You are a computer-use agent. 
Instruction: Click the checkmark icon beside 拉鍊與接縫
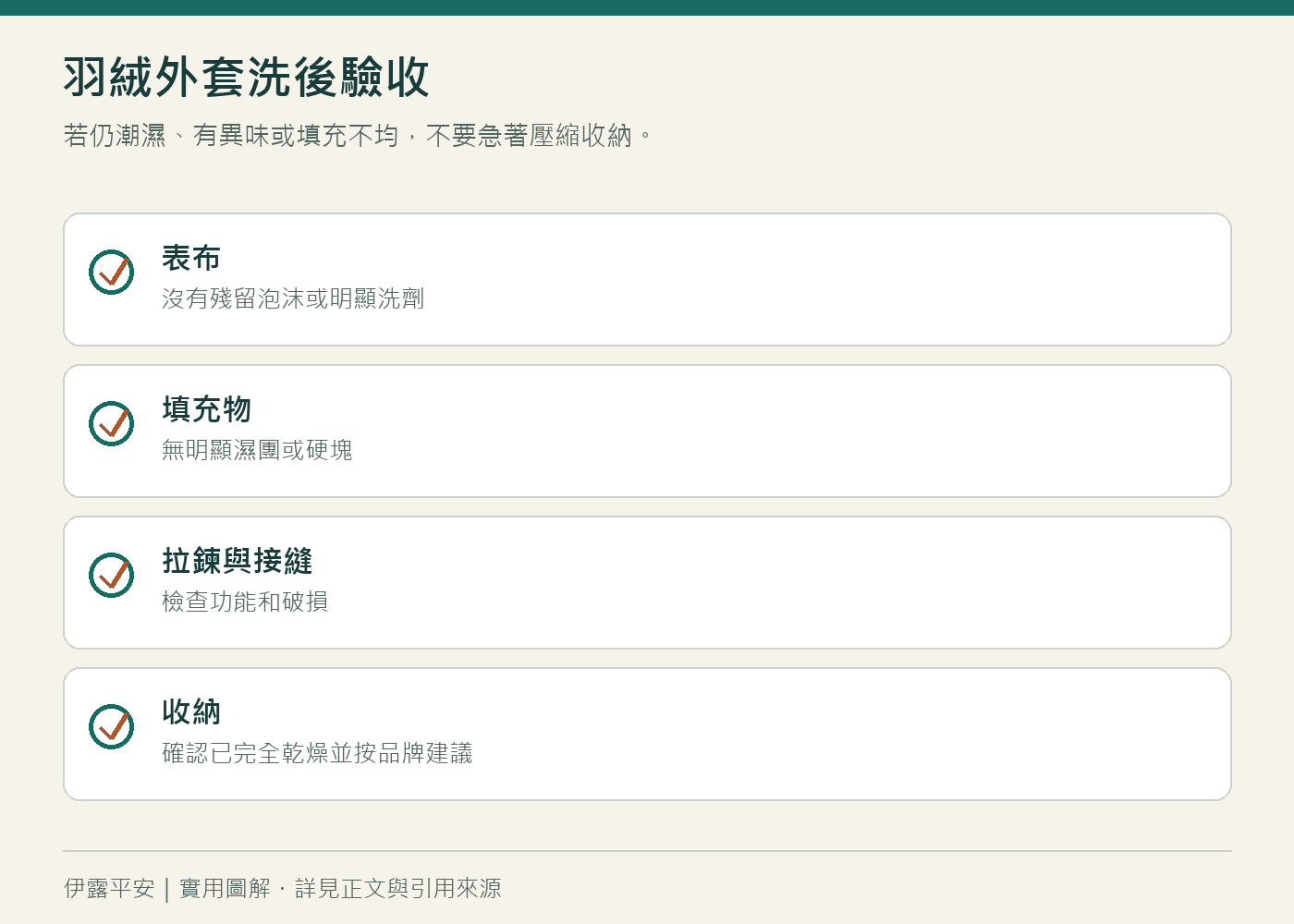112,575
